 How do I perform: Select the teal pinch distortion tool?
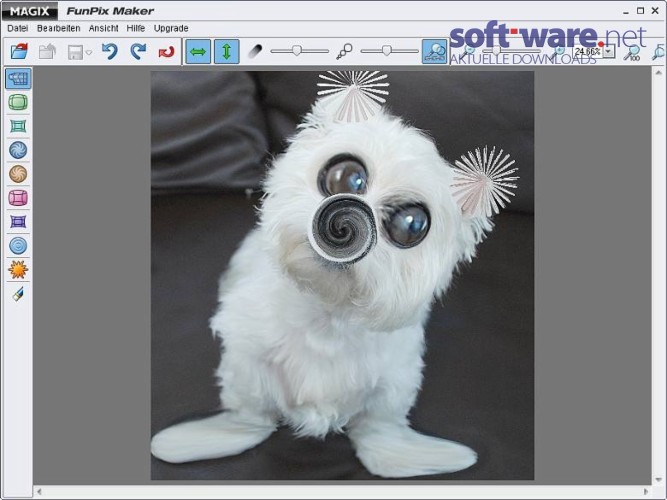pyautogui.click(x=18, y=126)
